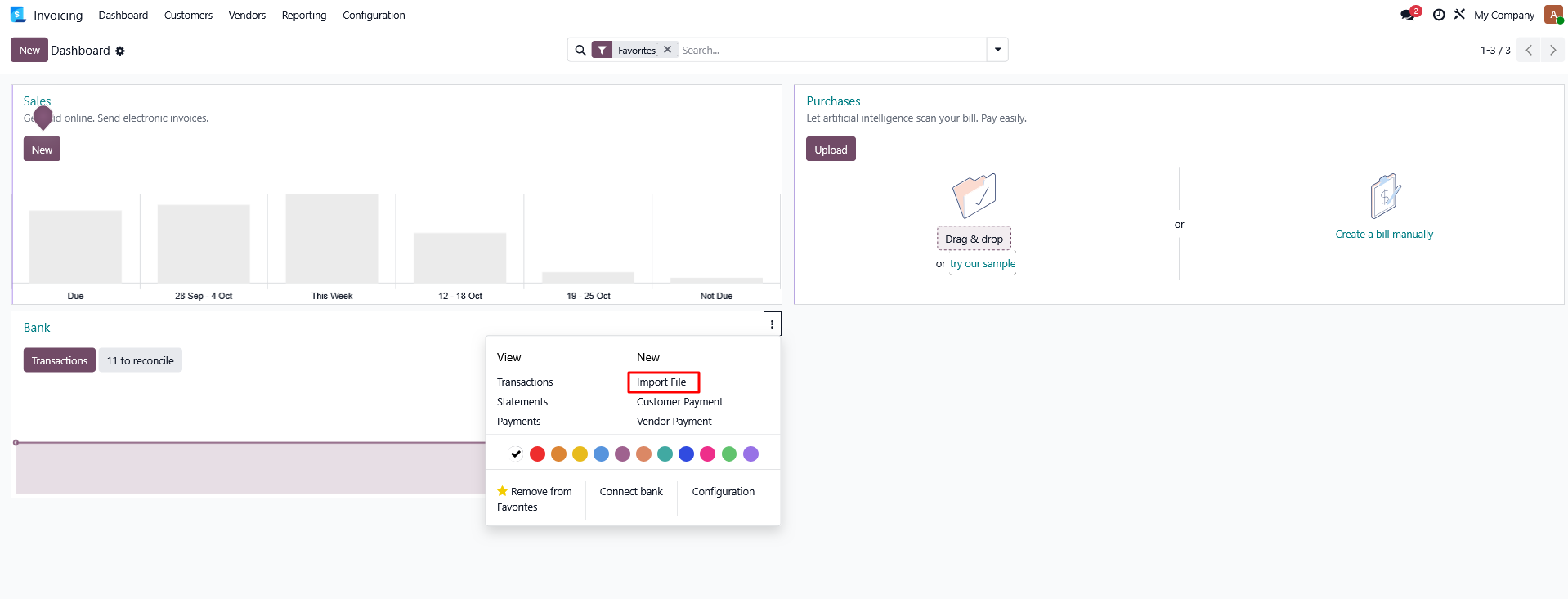Screen dimensions: 1568x599
Task: Click the debug tools wrench icon
Action: click(1459, 15)
